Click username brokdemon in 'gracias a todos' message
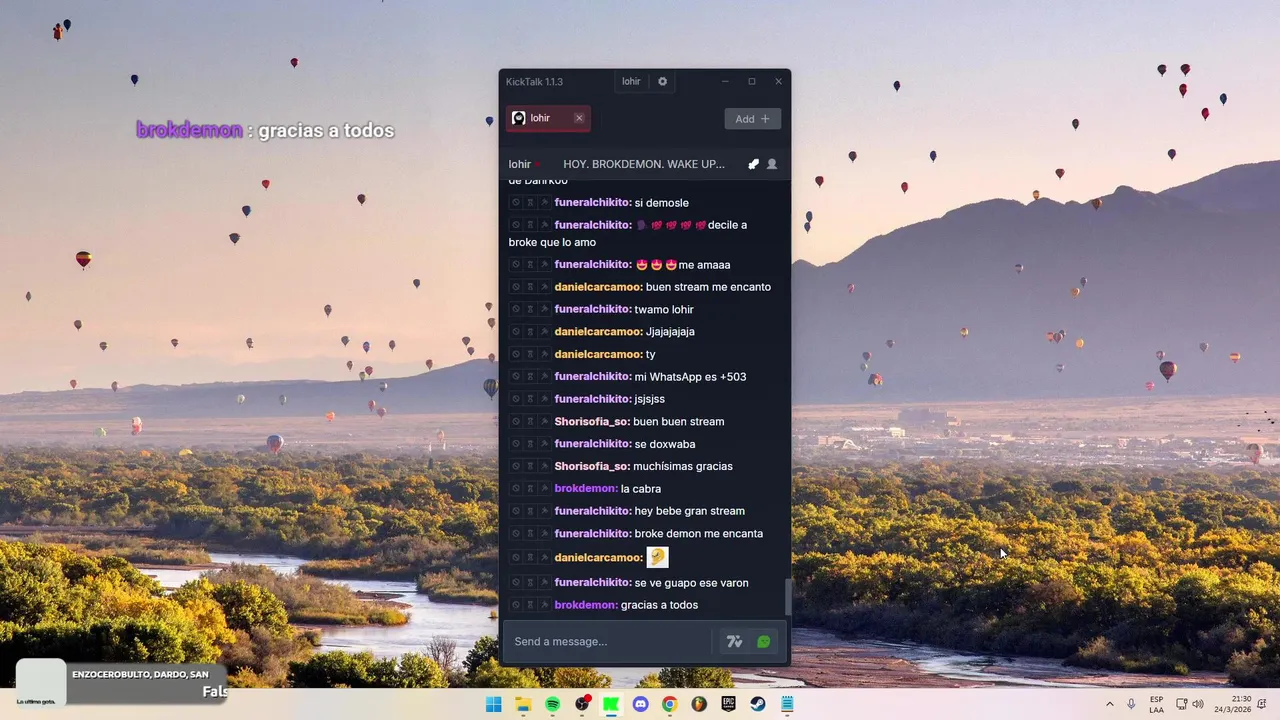The image size is (1280, 720). [586, 605]
